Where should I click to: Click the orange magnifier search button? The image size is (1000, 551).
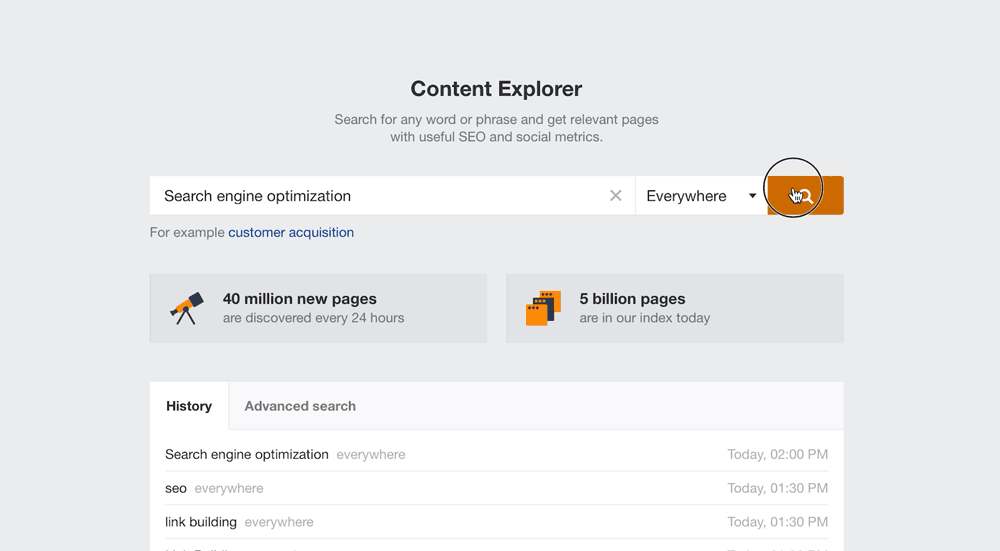tap(805, 196)
